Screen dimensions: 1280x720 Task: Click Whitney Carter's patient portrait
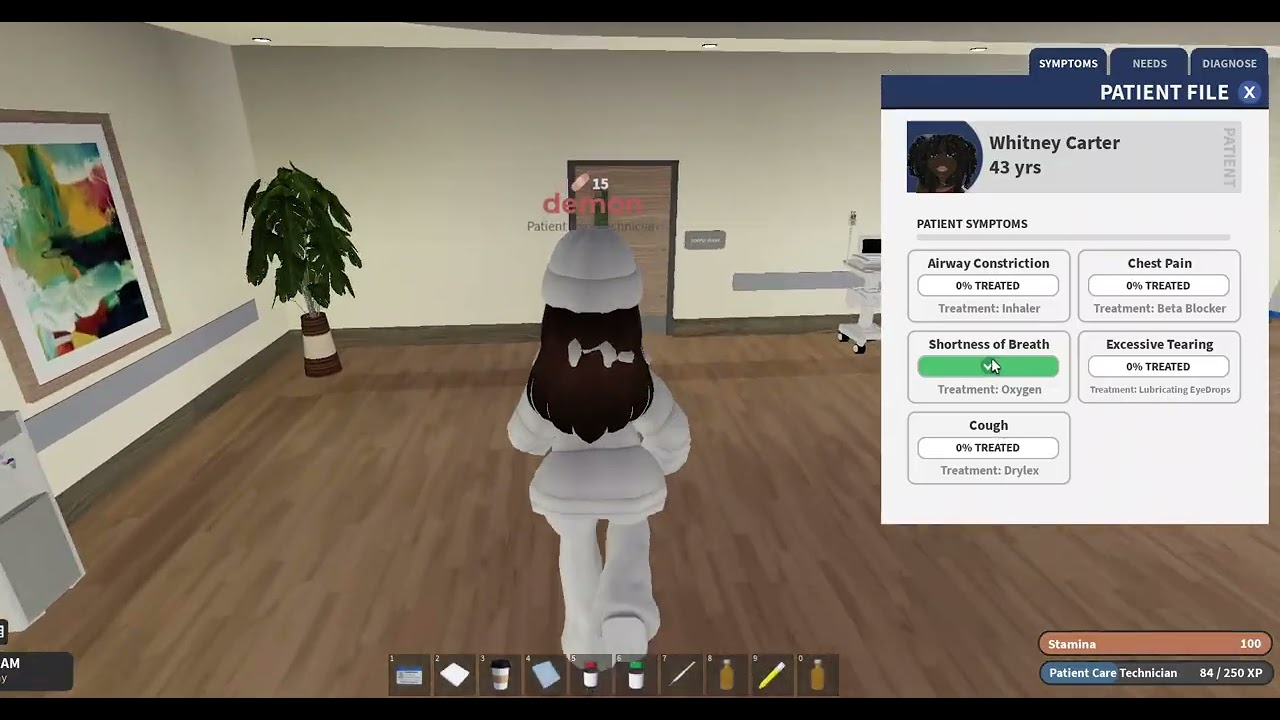click(944, 156)
